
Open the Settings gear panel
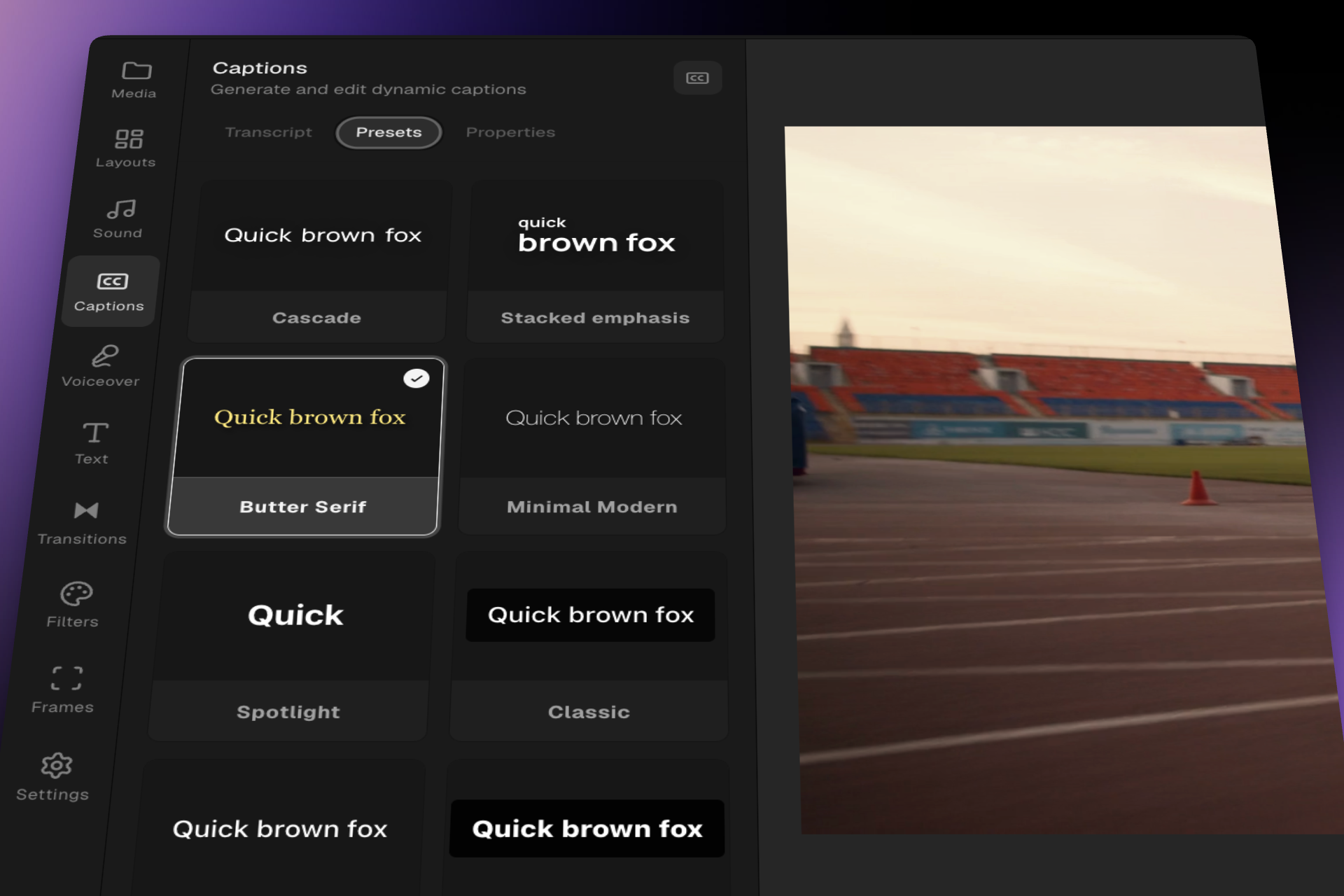tap(55, 776)
